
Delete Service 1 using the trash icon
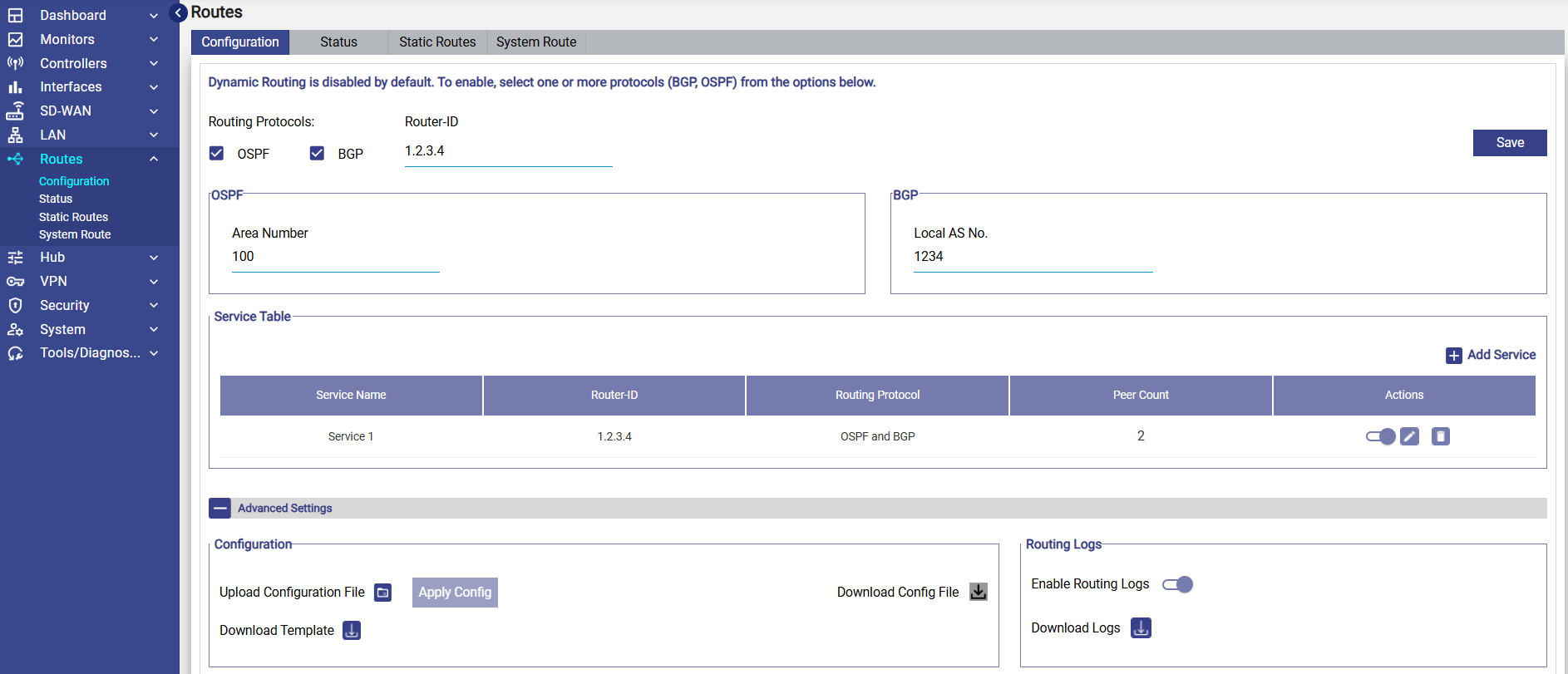click(1440, 436)
